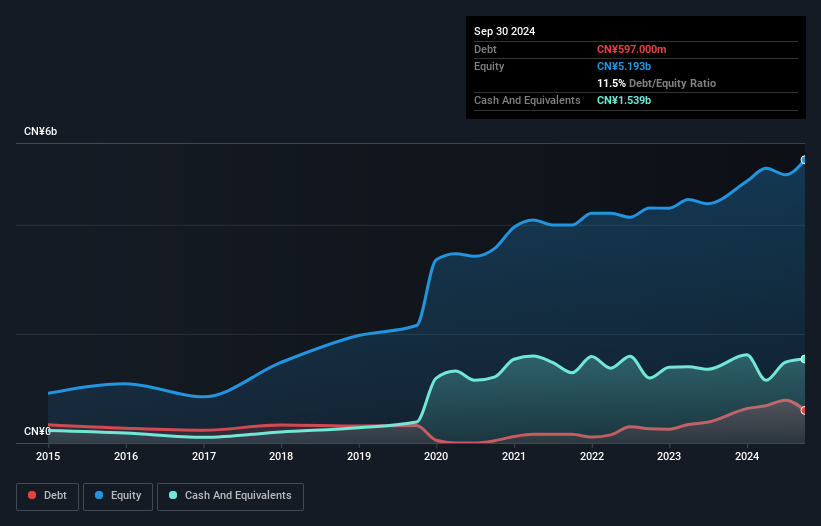Screen dimensions: 821x526
Task: Click the 2016 x-axis label
Action: click(x=126, y=456)
